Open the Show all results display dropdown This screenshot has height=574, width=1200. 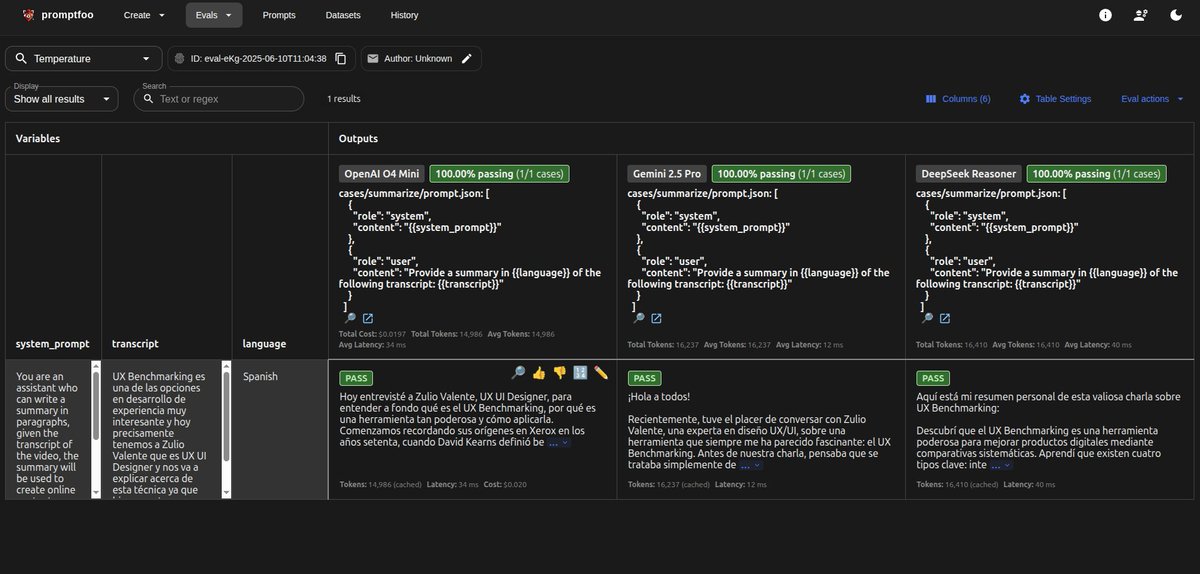(x=62, y=99)
